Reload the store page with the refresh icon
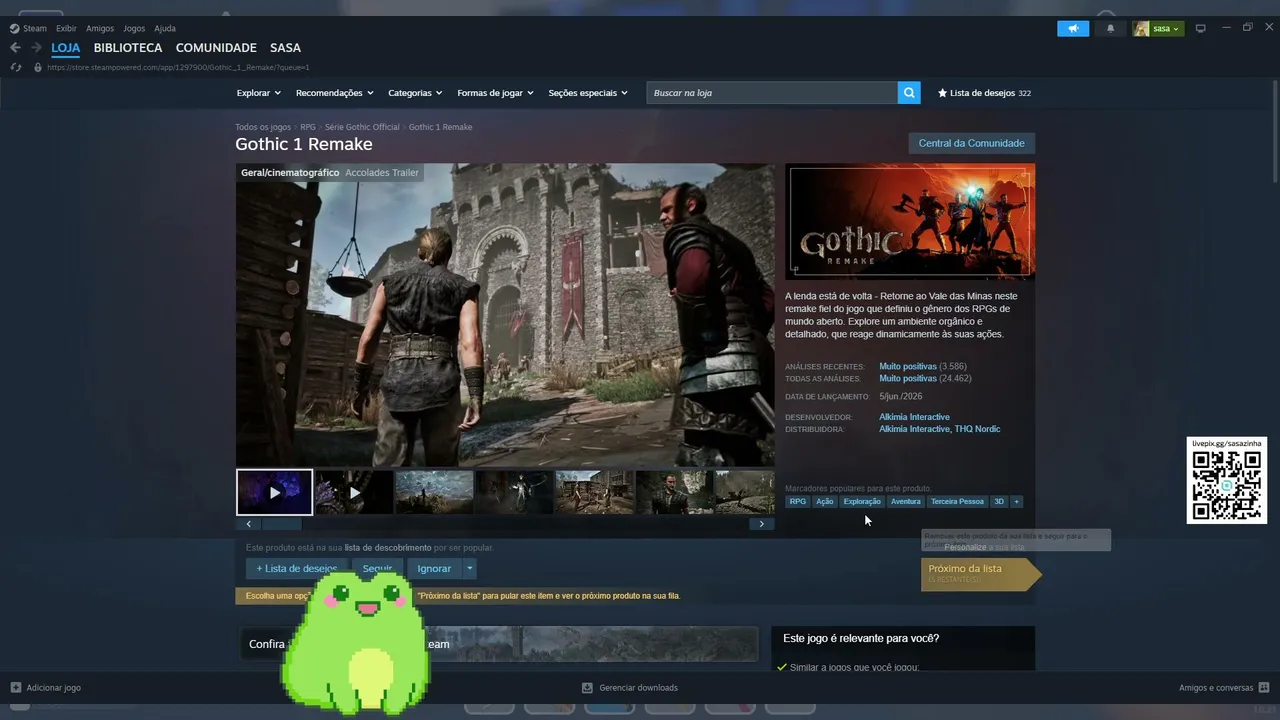1280x720 pixels. 15,67
